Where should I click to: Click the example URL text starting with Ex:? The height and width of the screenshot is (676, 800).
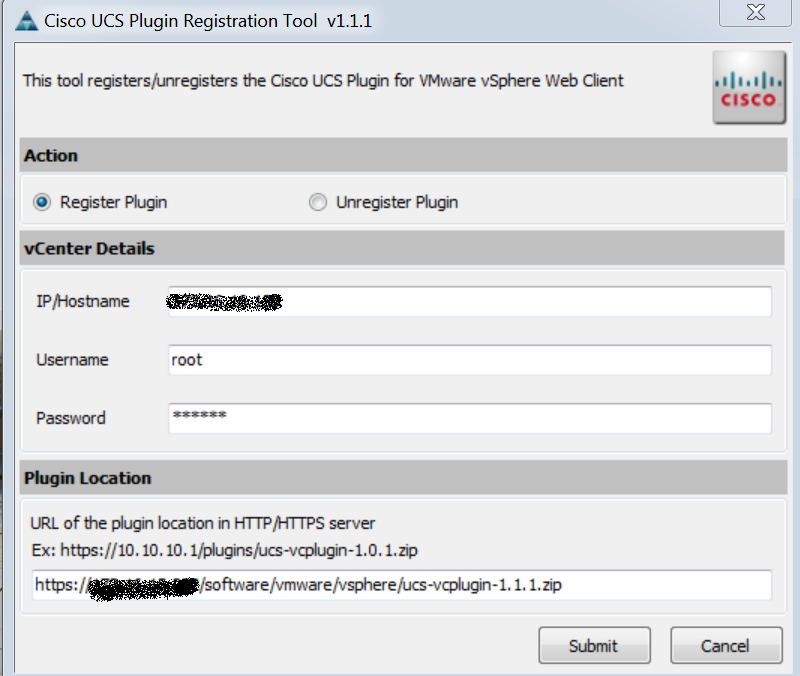pyautogui.click(x=224, y=550)
